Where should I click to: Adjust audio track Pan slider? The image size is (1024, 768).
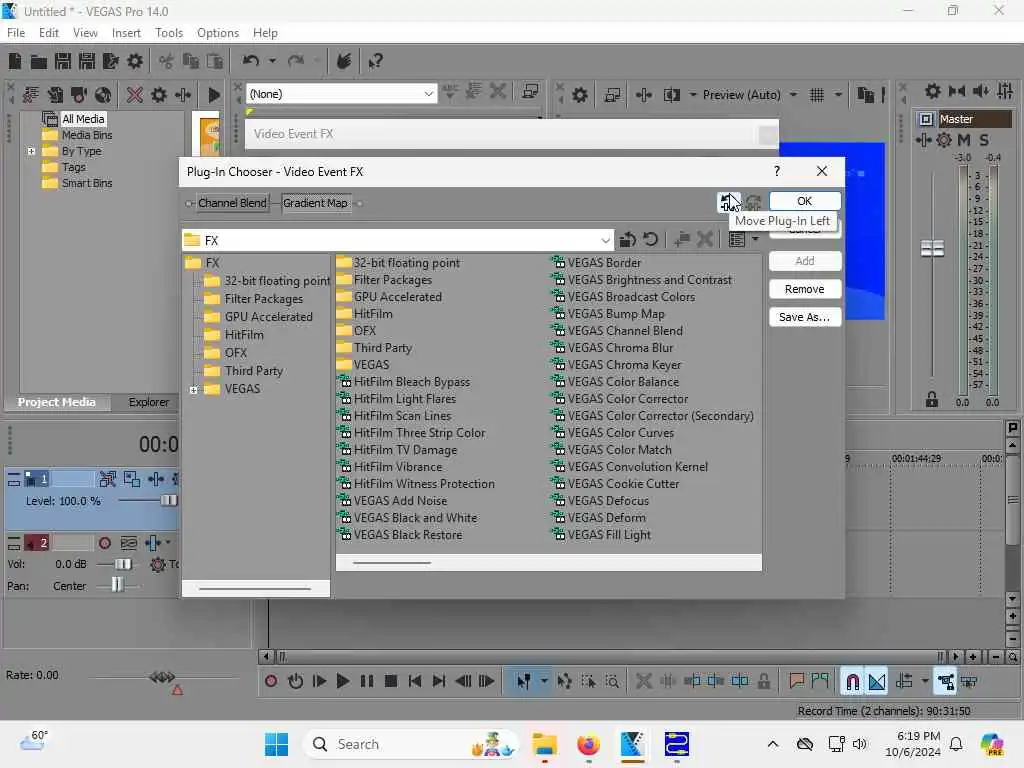tap(117, 586)
